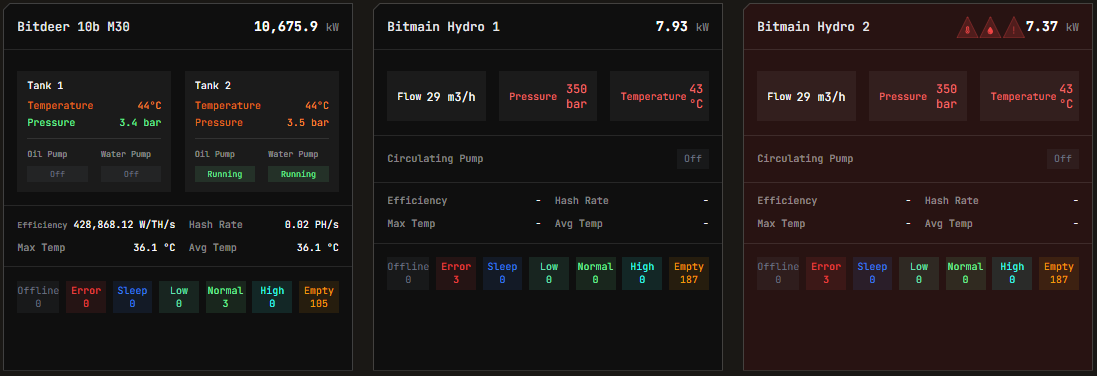
Task: Click the 428,868.12 W/TH/s efficiency value
Action: pos(125,225)
